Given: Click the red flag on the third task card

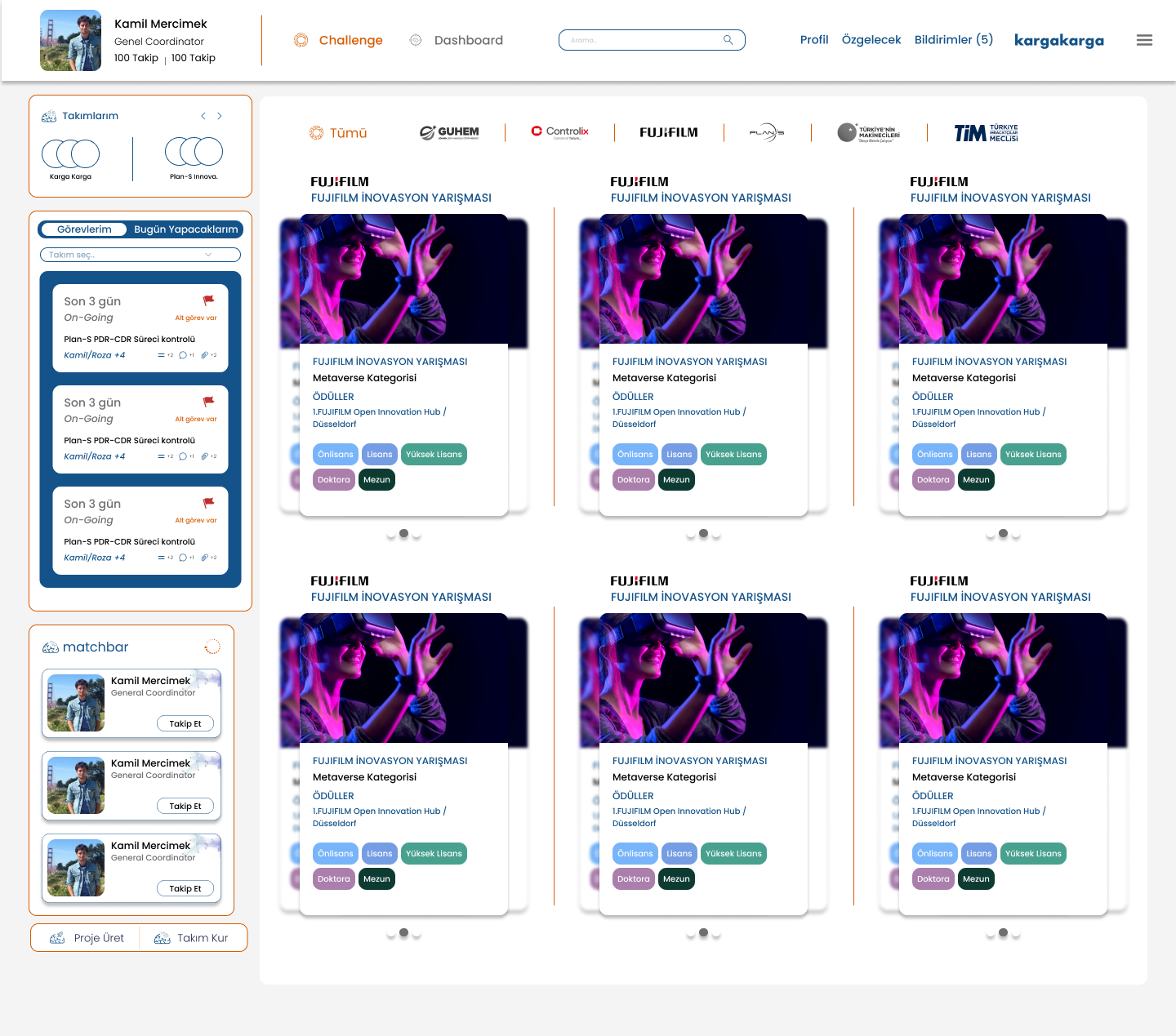Looking at the screenshot, I should [208, 503].
